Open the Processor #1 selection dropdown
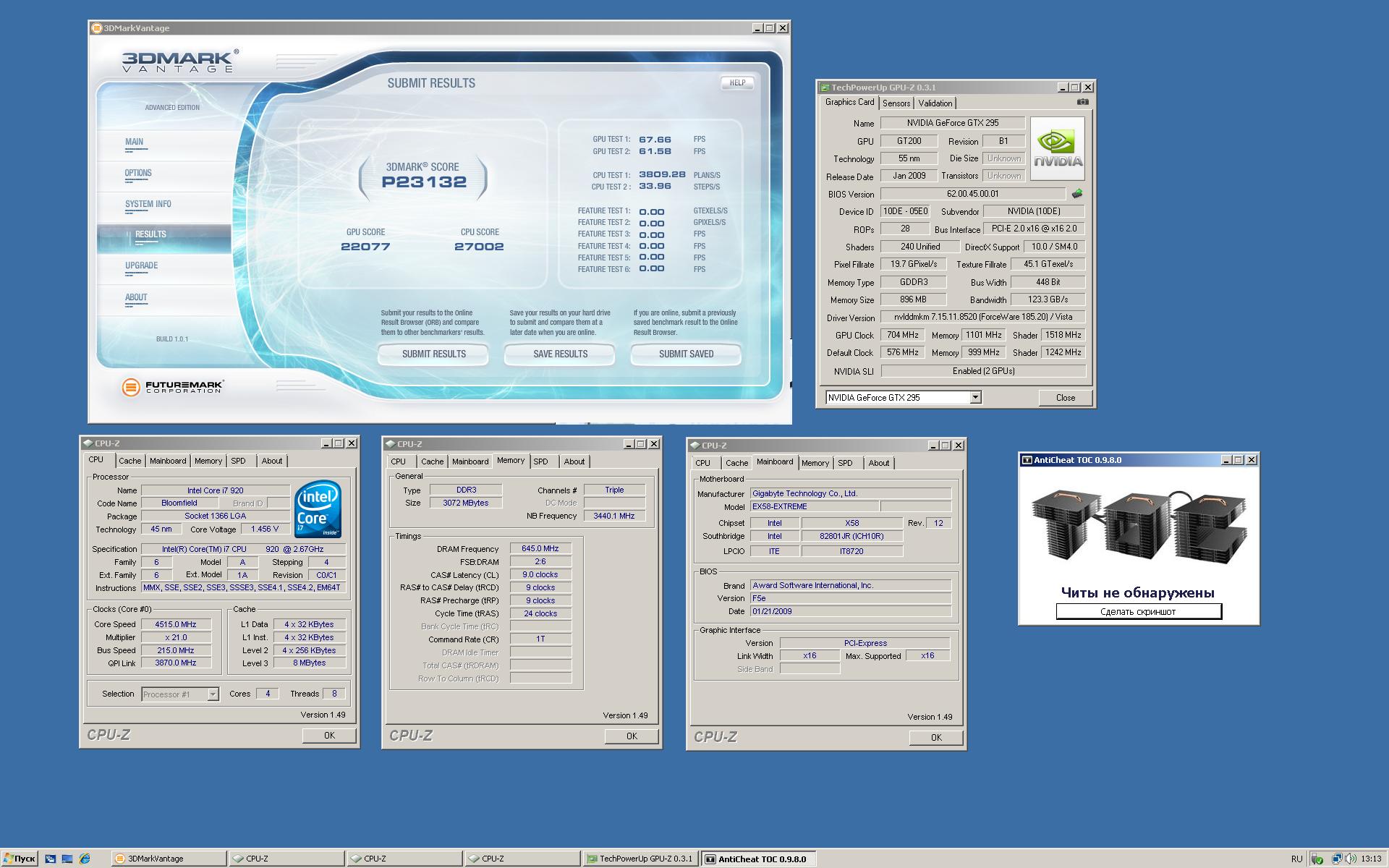The height and width of the screenshot is (868, 1389). tap(213, 694)
